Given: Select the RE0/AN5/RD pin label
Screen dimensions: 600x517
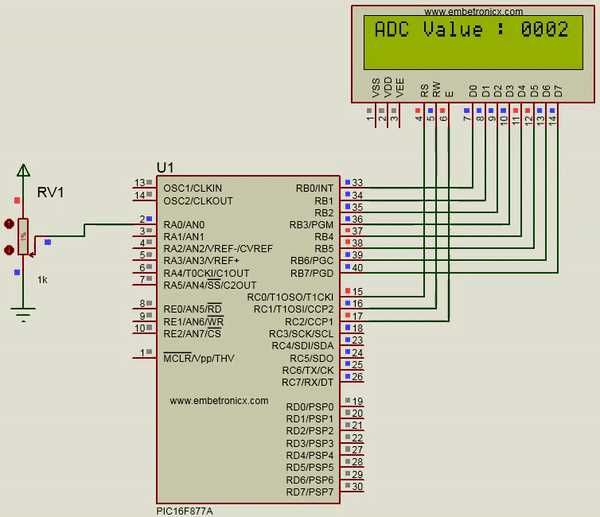Looking at the screenshot, I should pos(192,309).
